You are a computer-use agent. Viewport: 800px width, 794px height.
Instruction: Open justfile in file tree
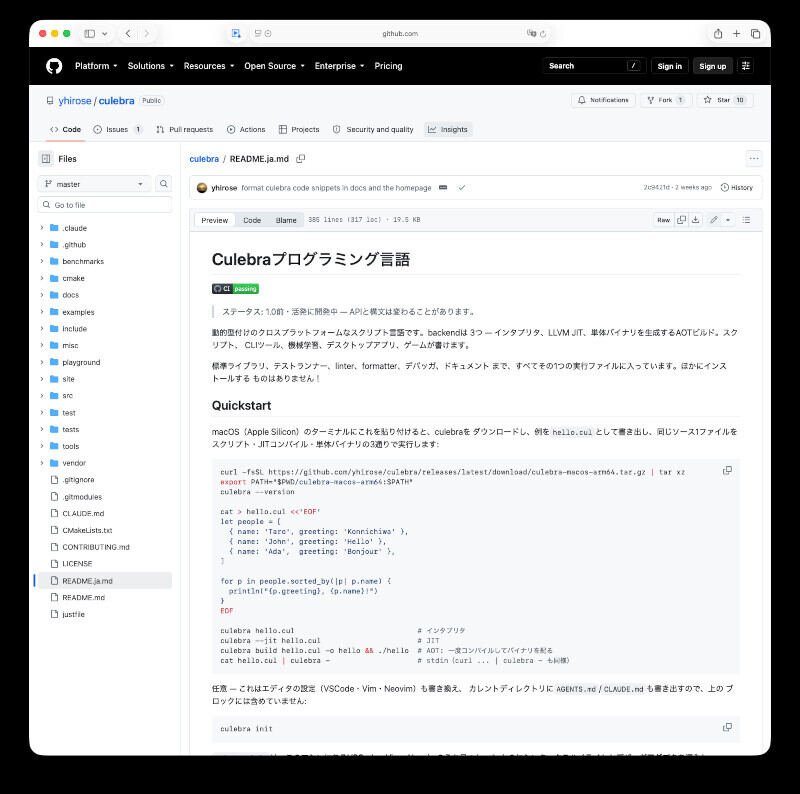pos(73,614)
